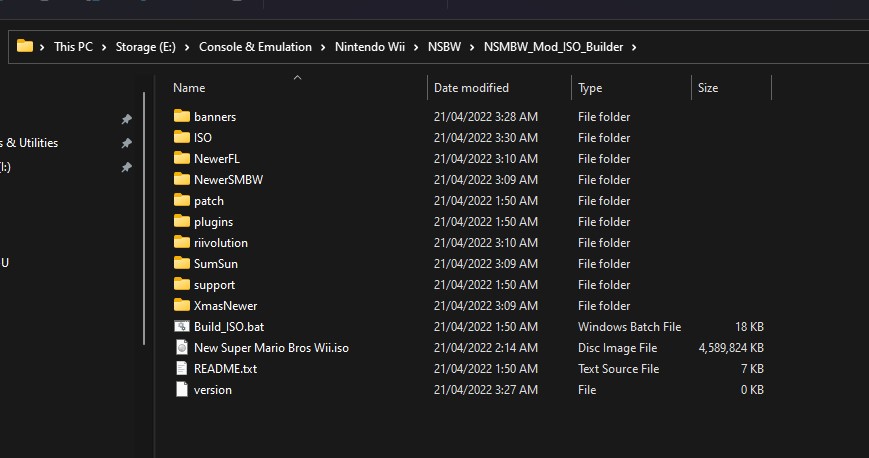Select the banners folder icon
This screenshot has width=869, height=458.
click(x=182, y=116)
